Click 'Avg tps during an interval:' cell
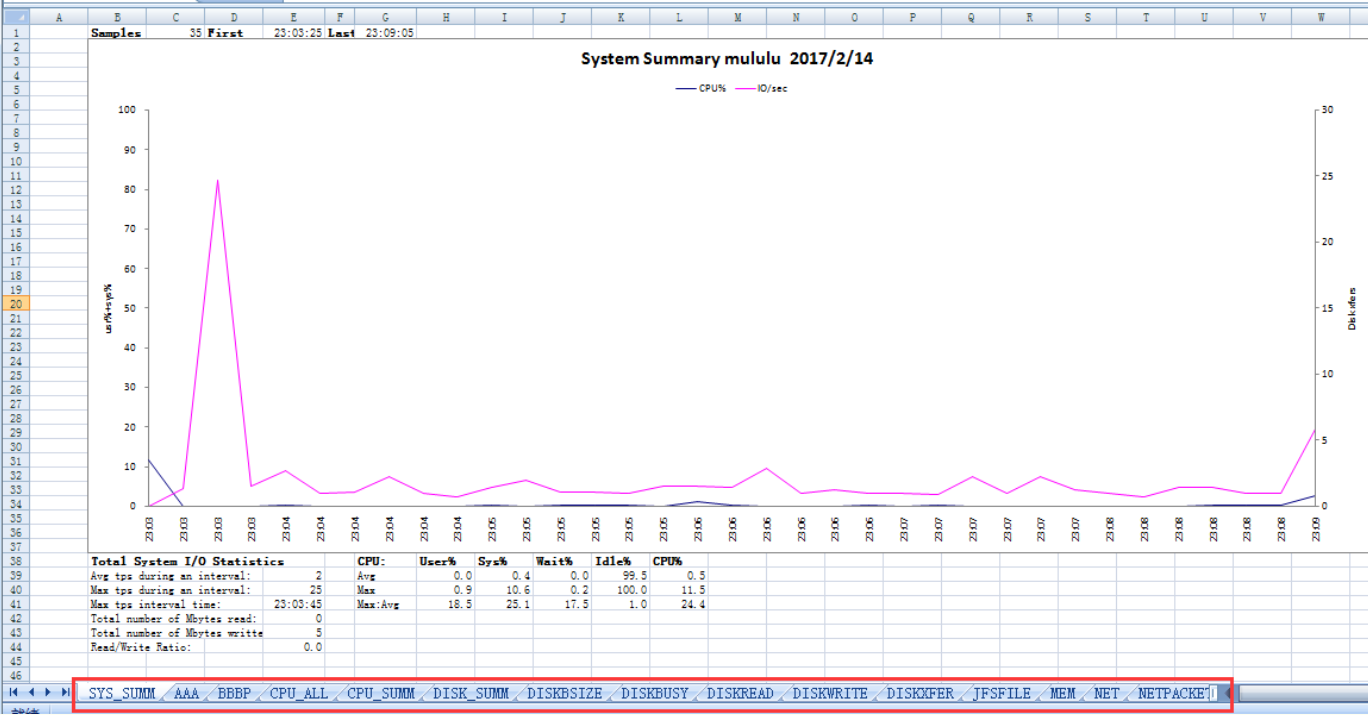The image size is (1368, 715). click(171, 576)
